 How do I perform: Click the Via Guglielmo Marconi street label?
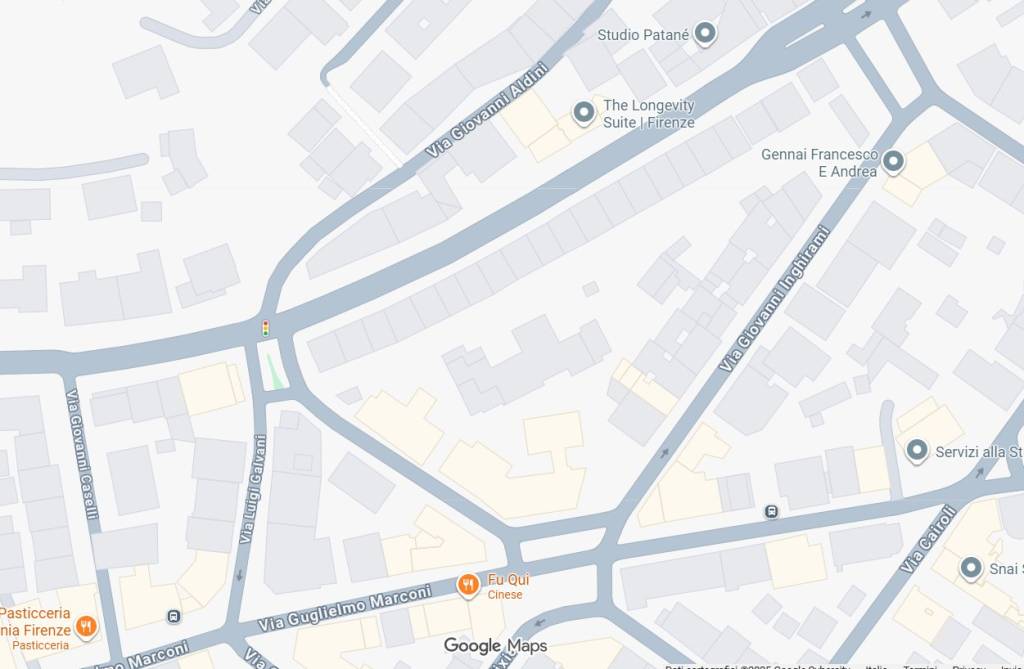(344, 608)
